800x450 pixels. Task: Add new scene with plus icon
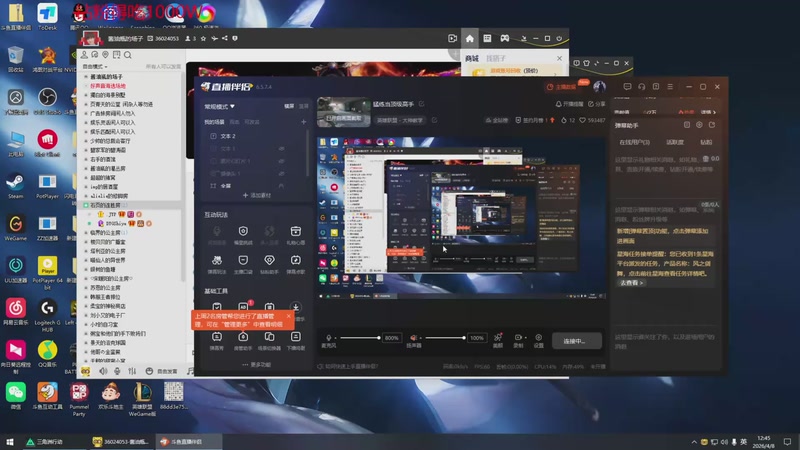[x=304, y=122]
